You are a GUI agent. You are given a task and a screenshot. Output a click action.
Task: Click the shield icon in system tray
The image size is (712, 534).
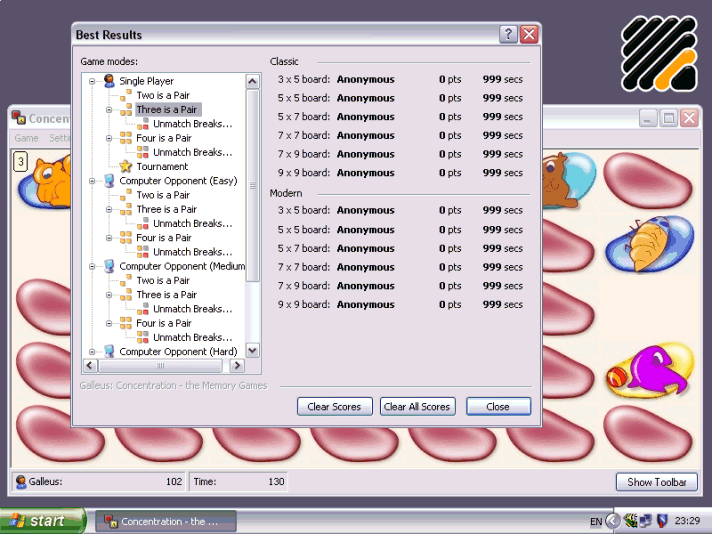(662, 521)
